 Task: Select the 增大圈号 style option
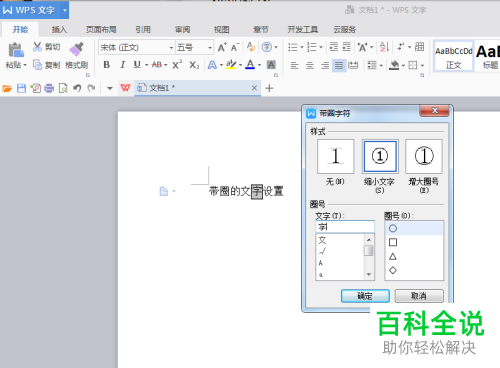[x=424, y=156]
